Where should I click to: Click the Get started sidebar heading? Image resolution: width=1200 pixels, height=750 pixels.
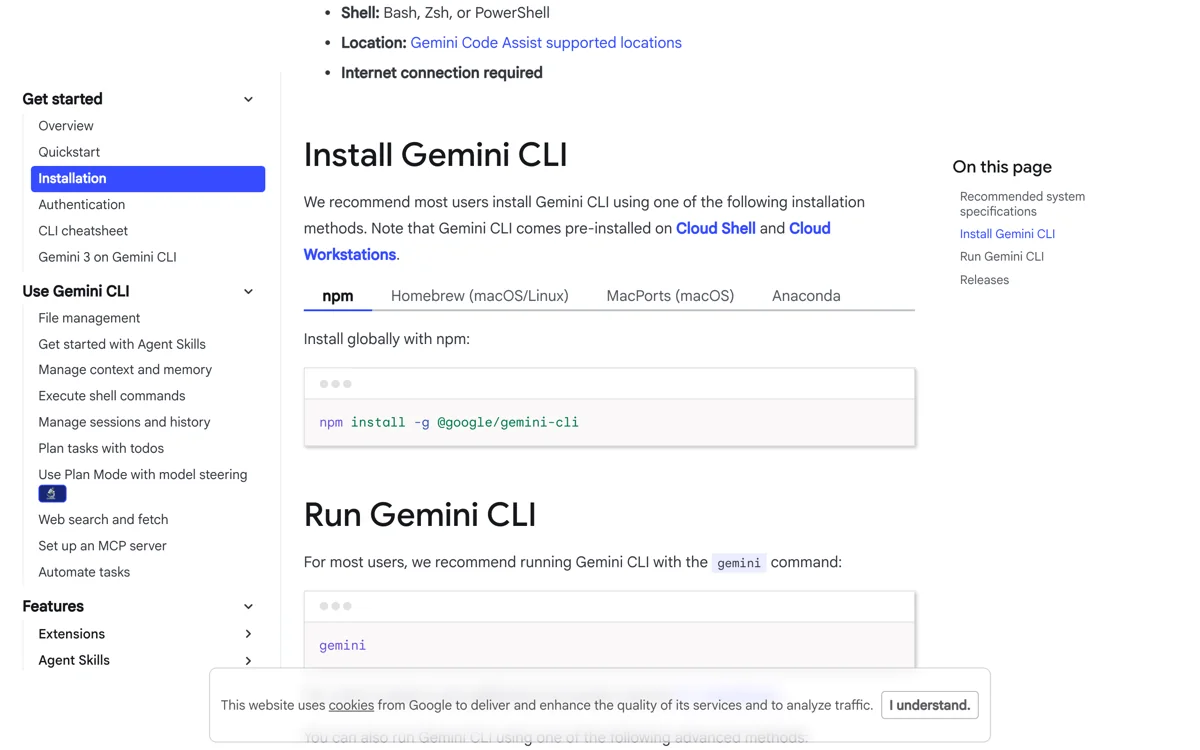tap(62, 99)
